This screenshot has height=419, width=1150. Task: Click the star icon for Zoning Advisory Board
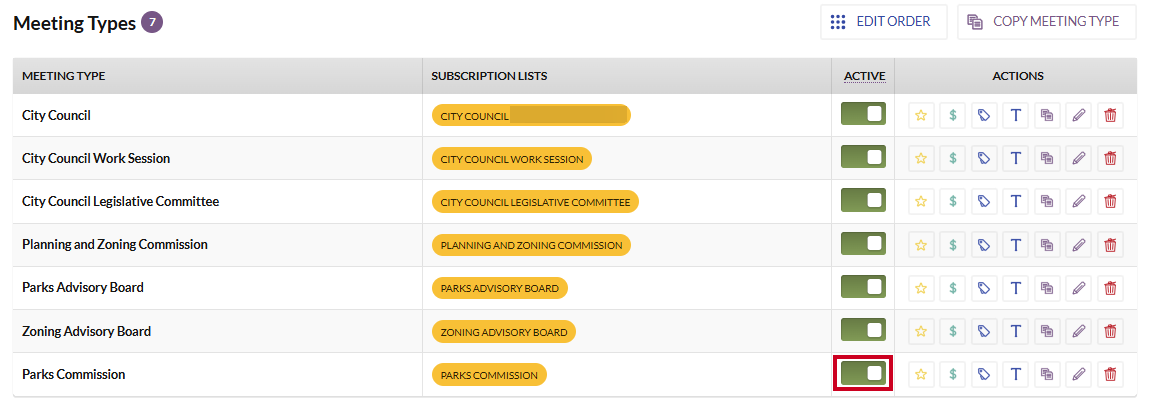[x=921, y=331]
